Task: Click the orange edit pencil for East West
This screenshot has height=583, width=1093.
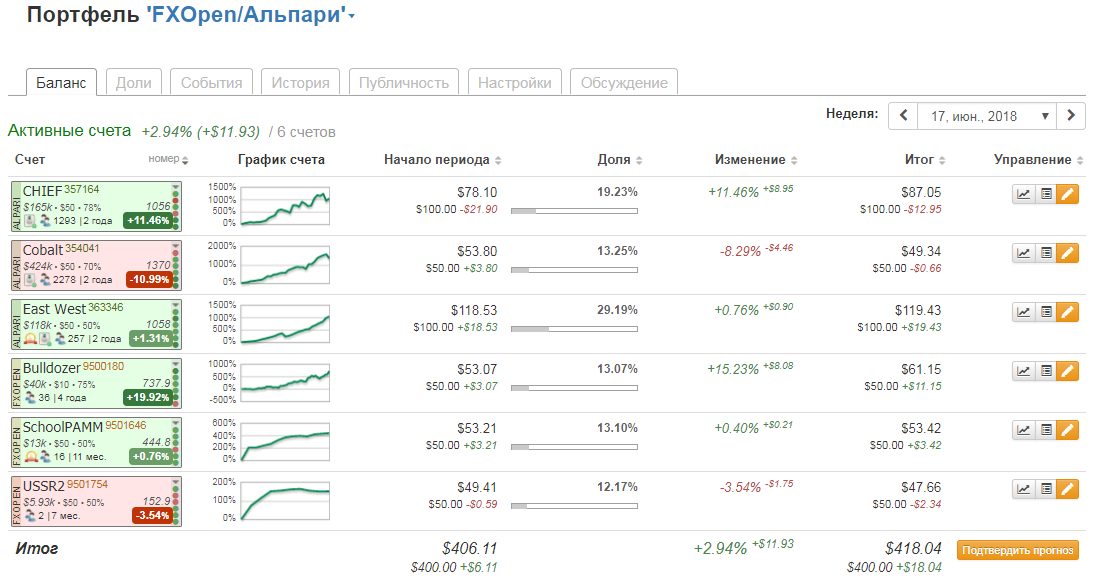Action: [x=1068, y=312]
